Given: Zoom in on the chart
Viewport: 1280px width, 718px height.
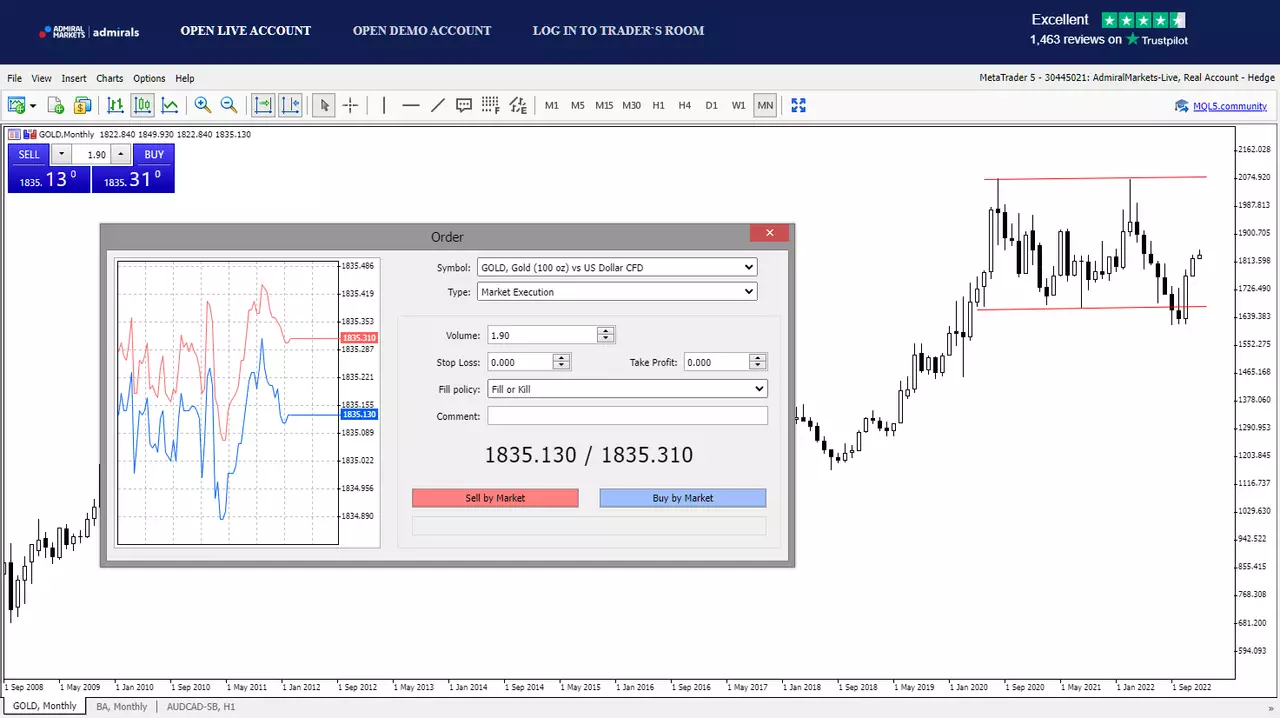Looking at the screenshot, I should (x=203, y=105).
